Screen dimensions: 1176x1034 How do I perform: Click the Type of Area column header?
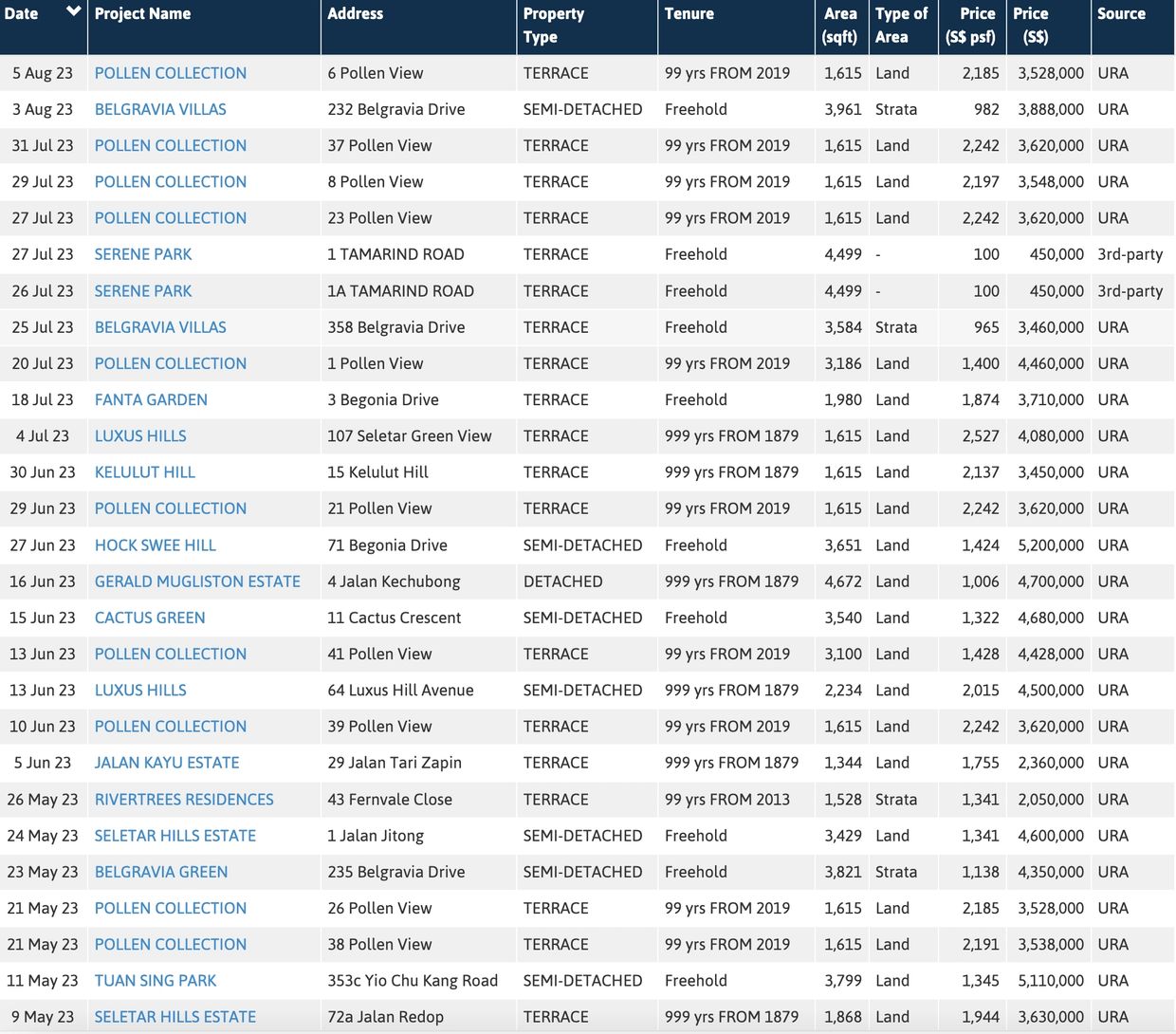(903, 27)
